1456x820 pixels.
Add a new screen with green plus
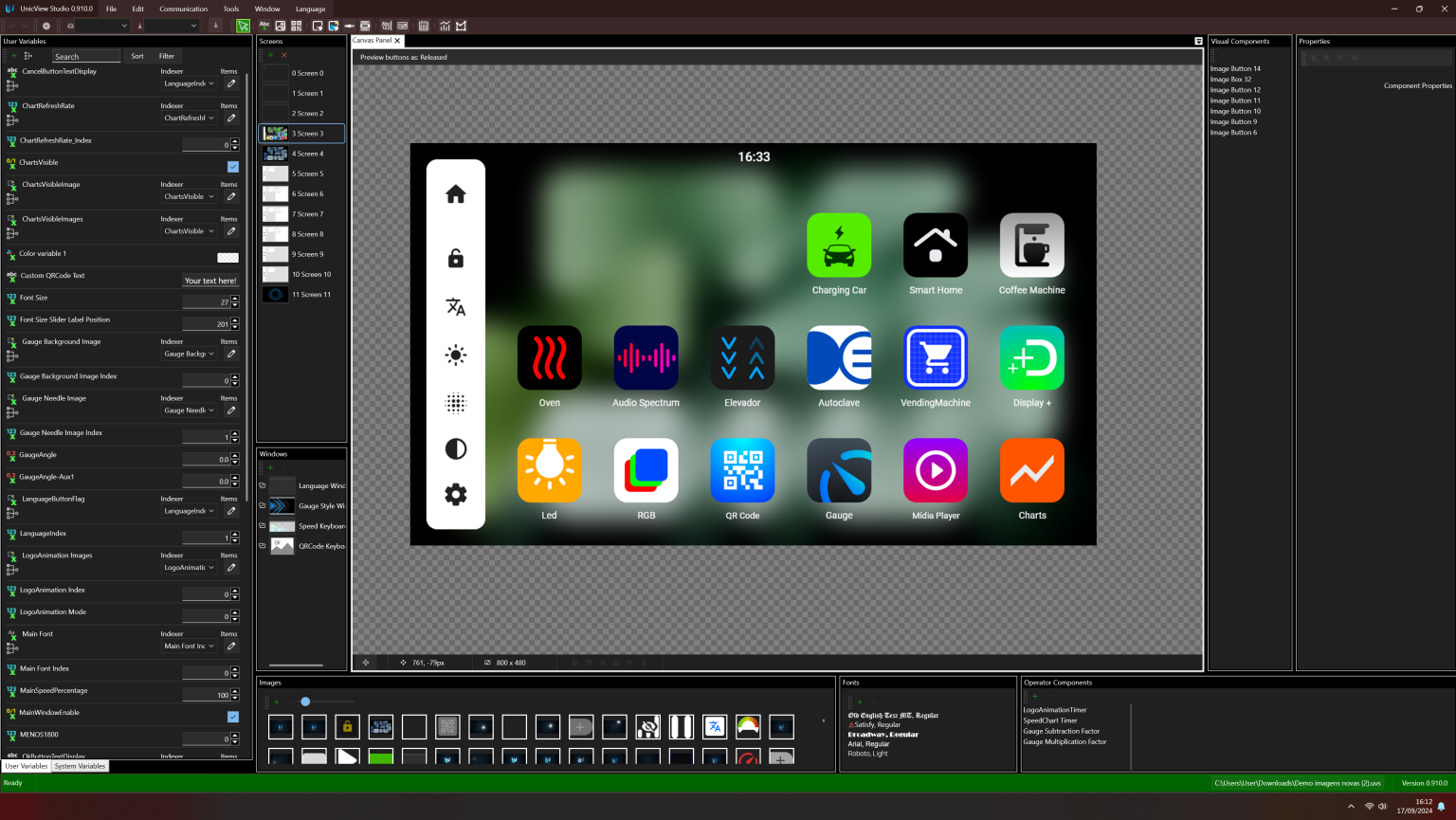click(x=270, y=55)
